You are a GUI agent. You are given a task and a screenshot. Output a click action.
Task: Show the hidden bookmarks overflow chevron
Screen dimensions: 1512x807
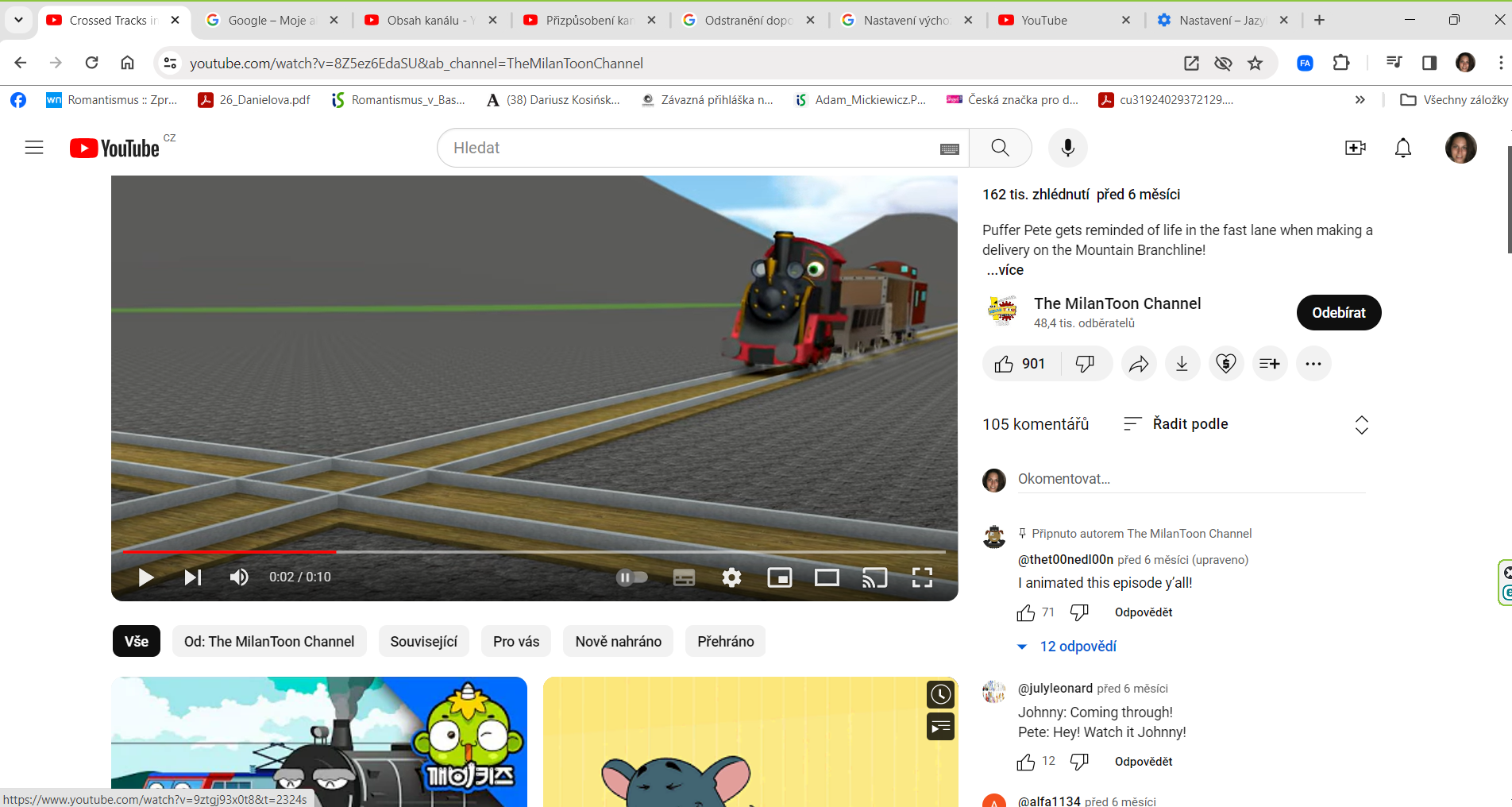(x=1360, y=100)
